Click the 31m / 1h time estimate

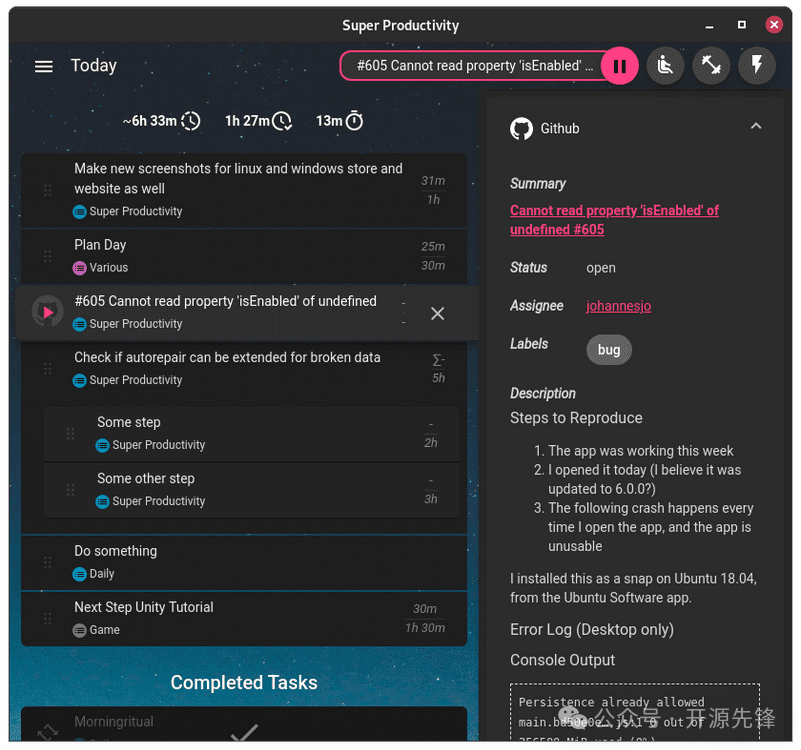[433, 190]
